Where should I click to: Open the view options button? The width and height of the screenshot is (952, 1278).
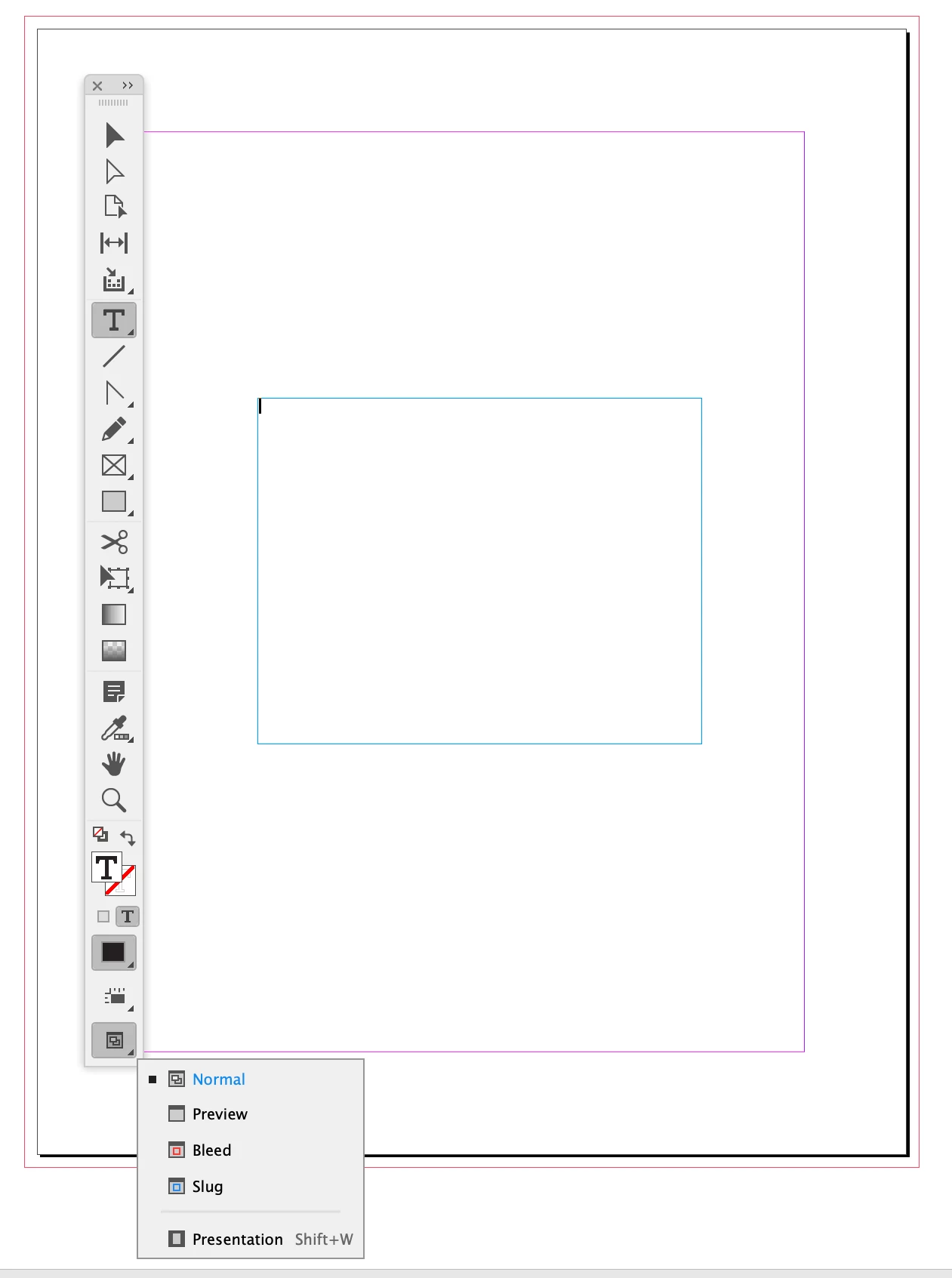(x=115, y=996)
